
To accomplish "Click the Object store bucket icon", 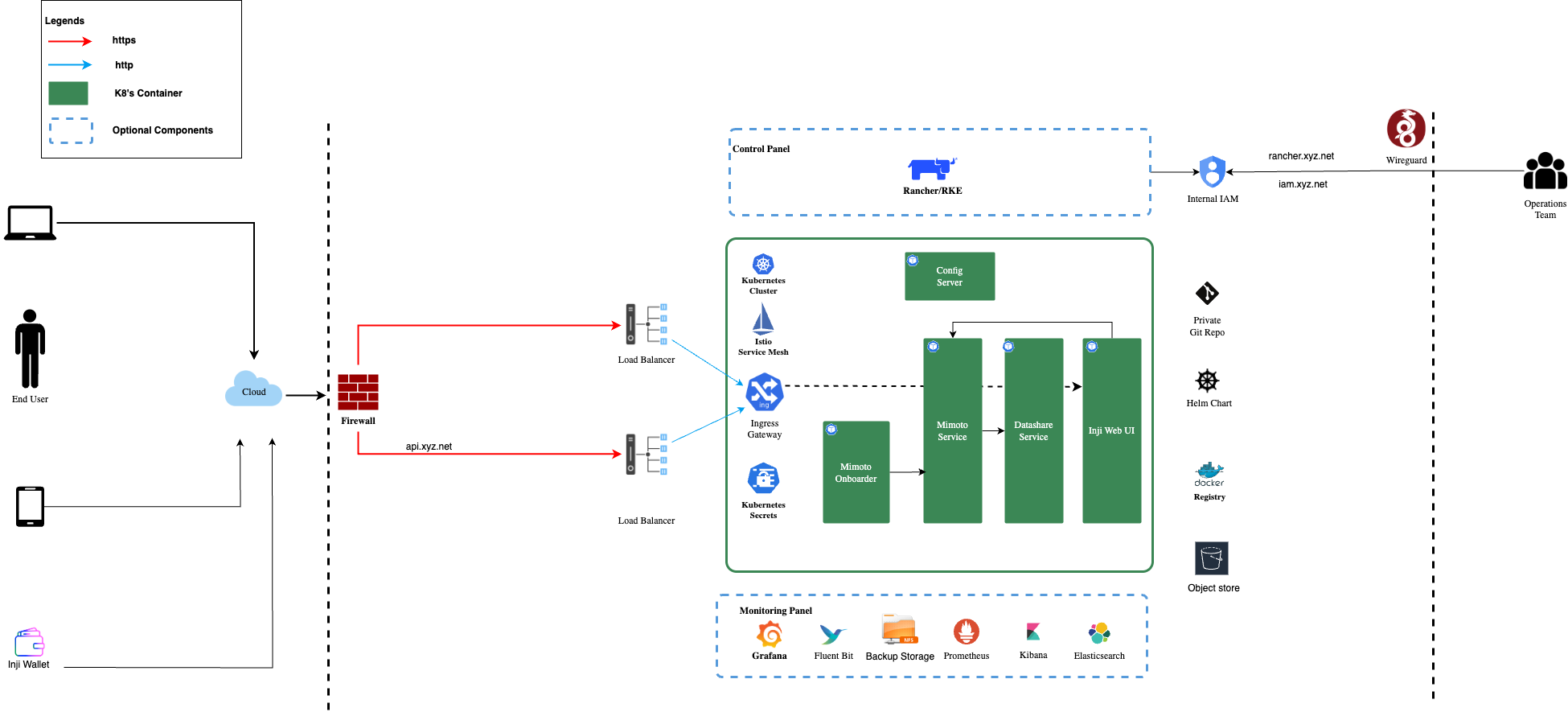I will 1211,558.
